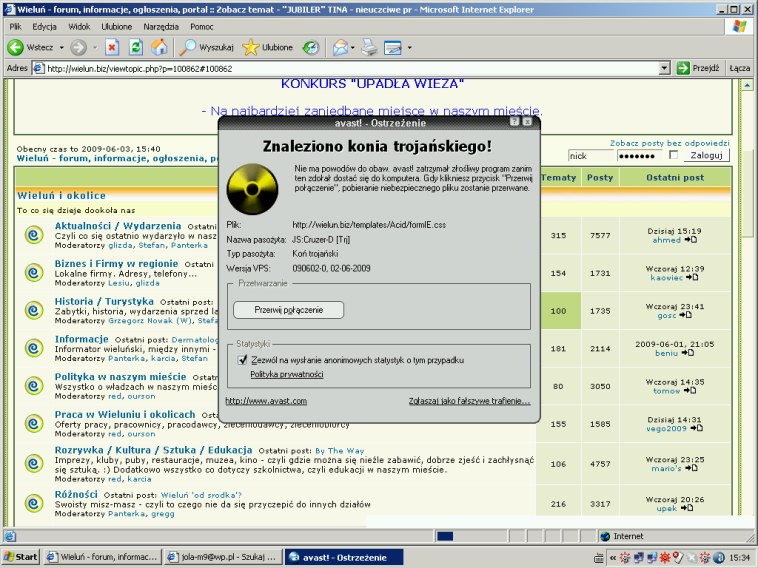Click the Przerwij połączenie button
Screen dimensions: 758x568
(289, 310)
